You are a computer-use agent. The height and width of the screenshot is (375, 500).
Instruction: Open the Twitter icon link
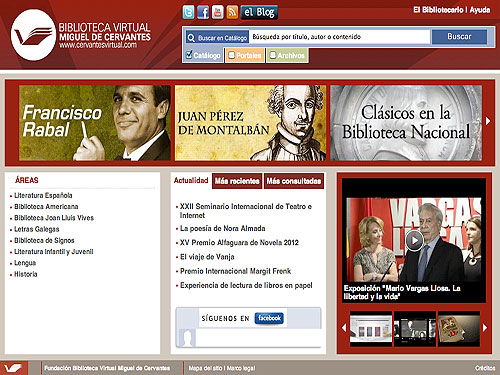coord(188,13)
